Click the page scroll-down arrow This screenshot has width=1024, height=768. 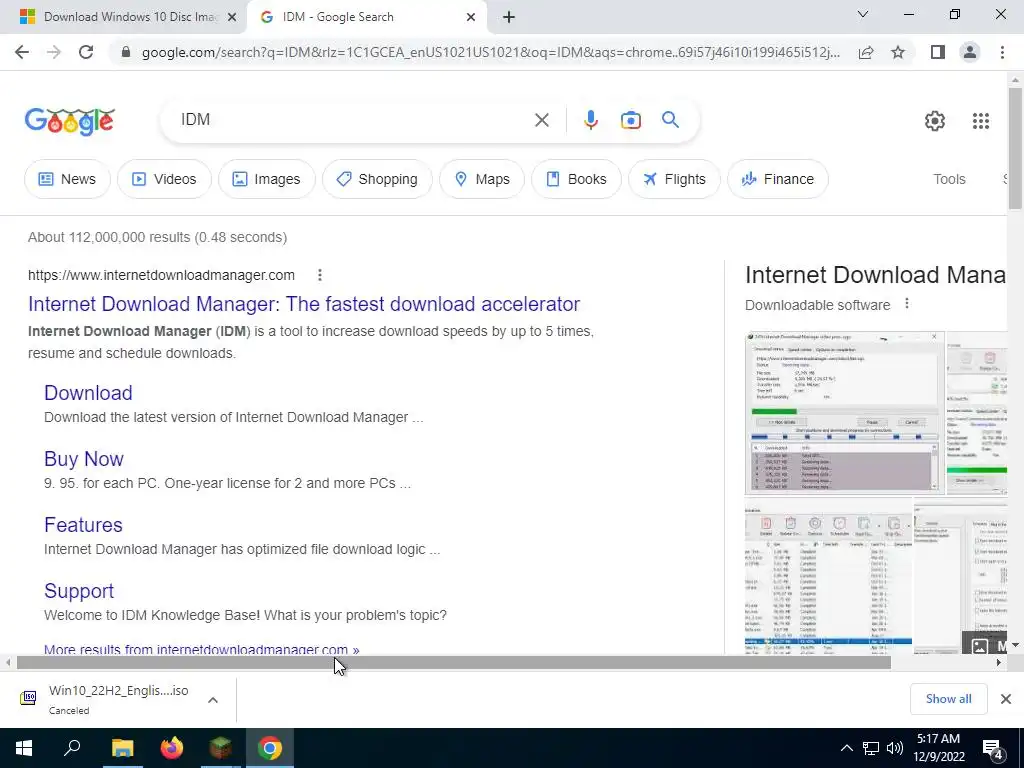(1015, 645)
